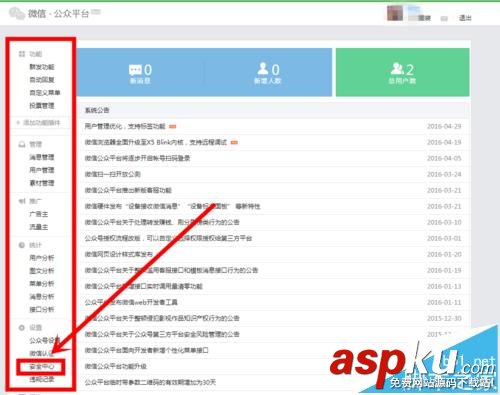The width and height of the screenshot is (500, 395).
Task: Click the new messages chat bubble icon
Action: coord(135,70)
